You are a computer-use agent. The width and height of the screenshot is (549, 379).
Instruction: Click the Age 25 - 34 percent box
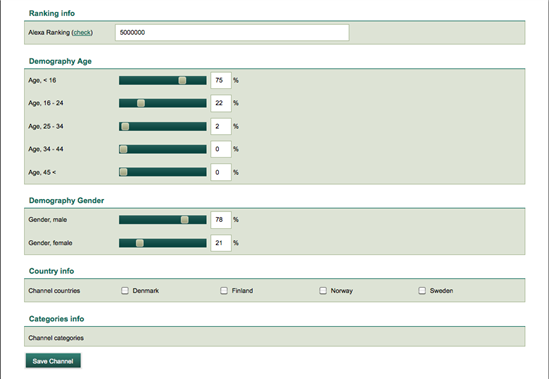(221, 126)
